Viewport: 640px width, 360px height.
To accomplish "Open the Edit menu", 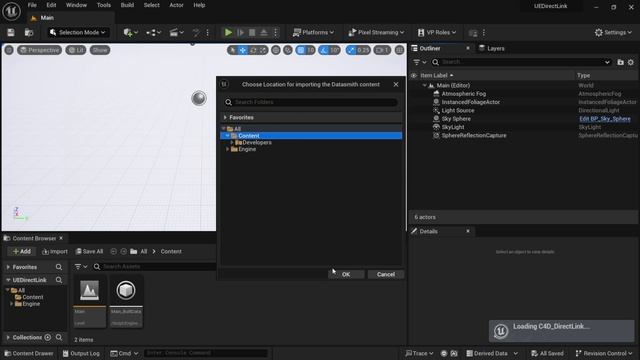I will tap(51, 5).
